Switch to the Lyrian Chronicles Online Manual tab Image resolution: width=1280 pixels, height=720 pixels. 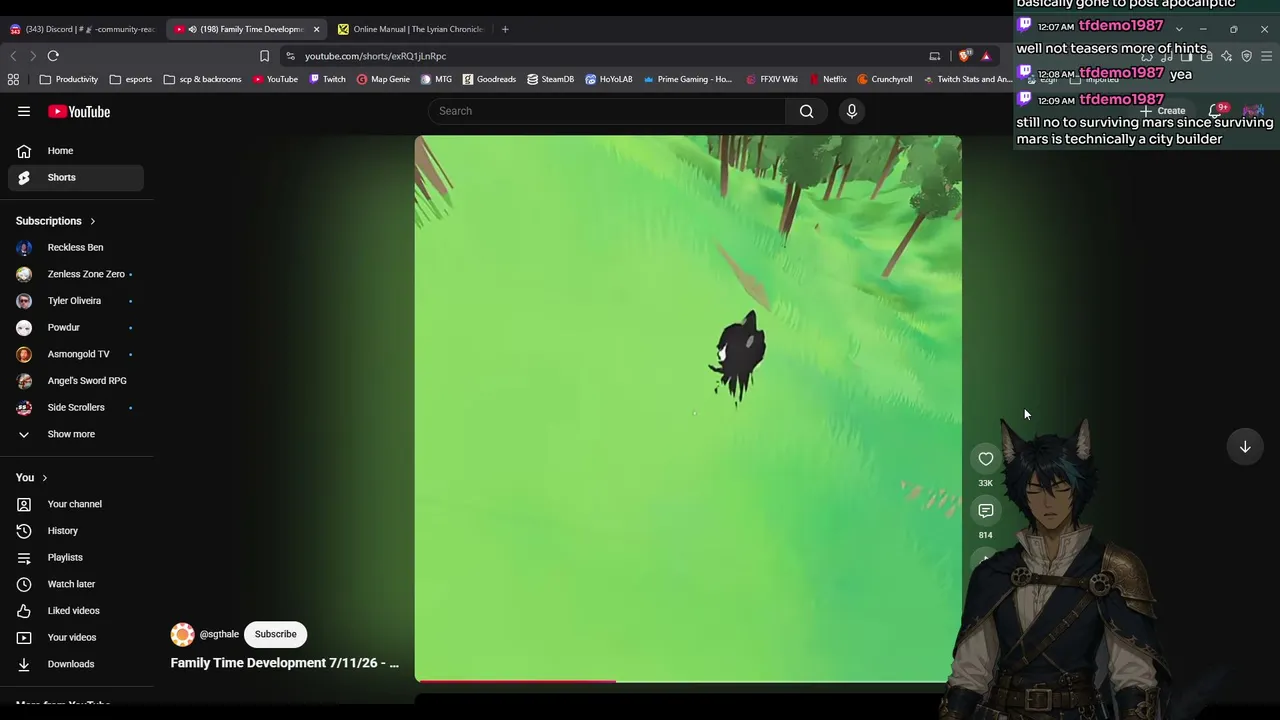coord(410,29)
